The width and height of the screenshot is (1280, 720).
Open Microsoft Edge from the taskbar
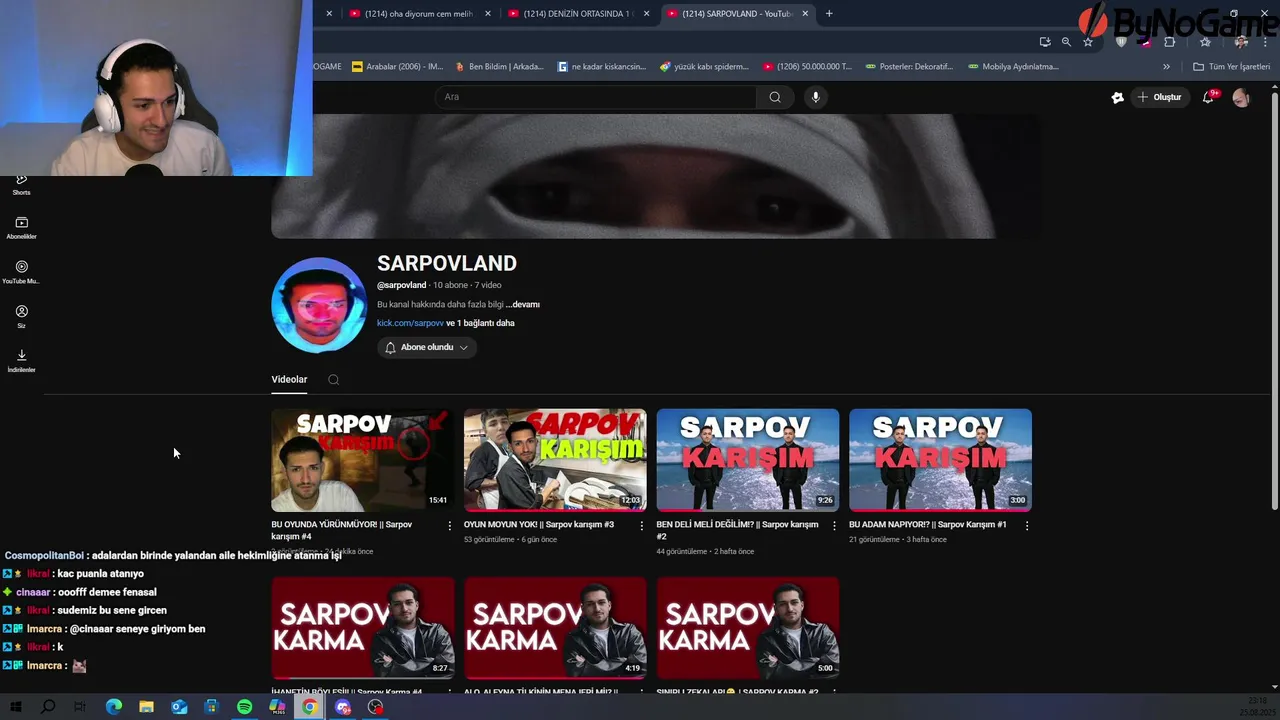click(113, 707)
